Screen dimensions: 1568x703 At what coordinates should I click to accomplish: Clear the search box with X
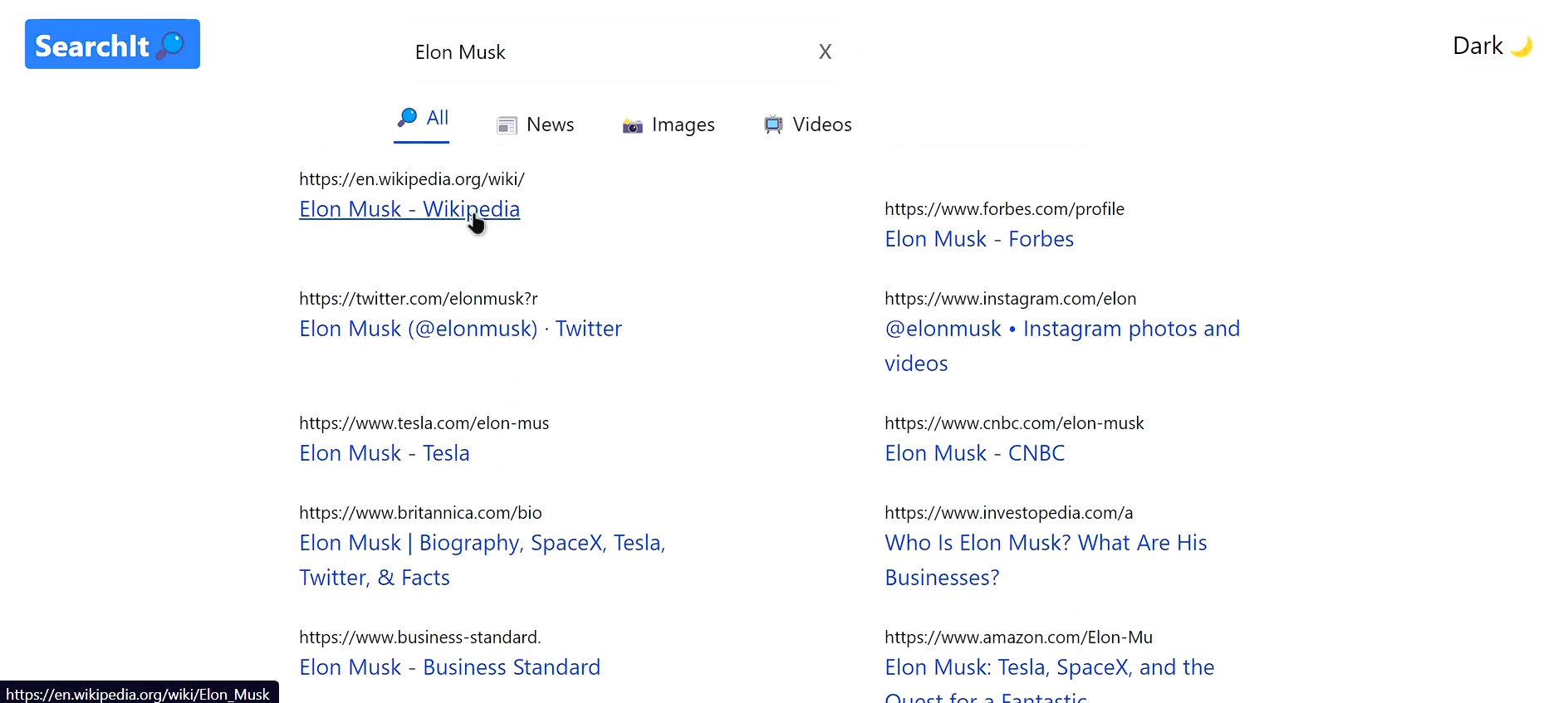(x=825, y=51)
